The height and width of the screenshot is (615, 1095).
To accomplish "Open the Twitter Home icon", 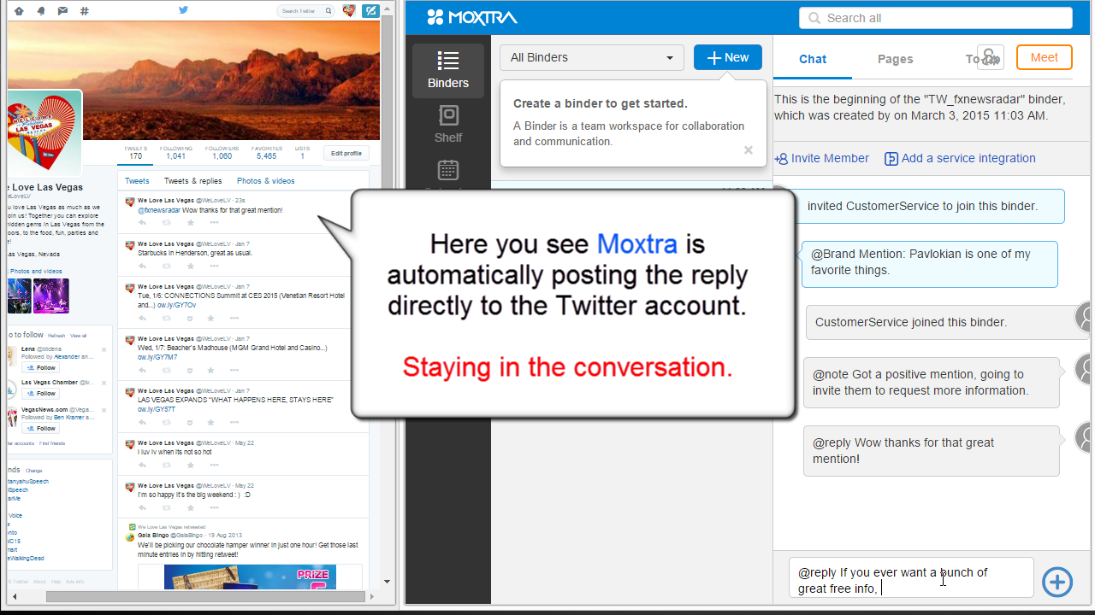I will 19,11.
